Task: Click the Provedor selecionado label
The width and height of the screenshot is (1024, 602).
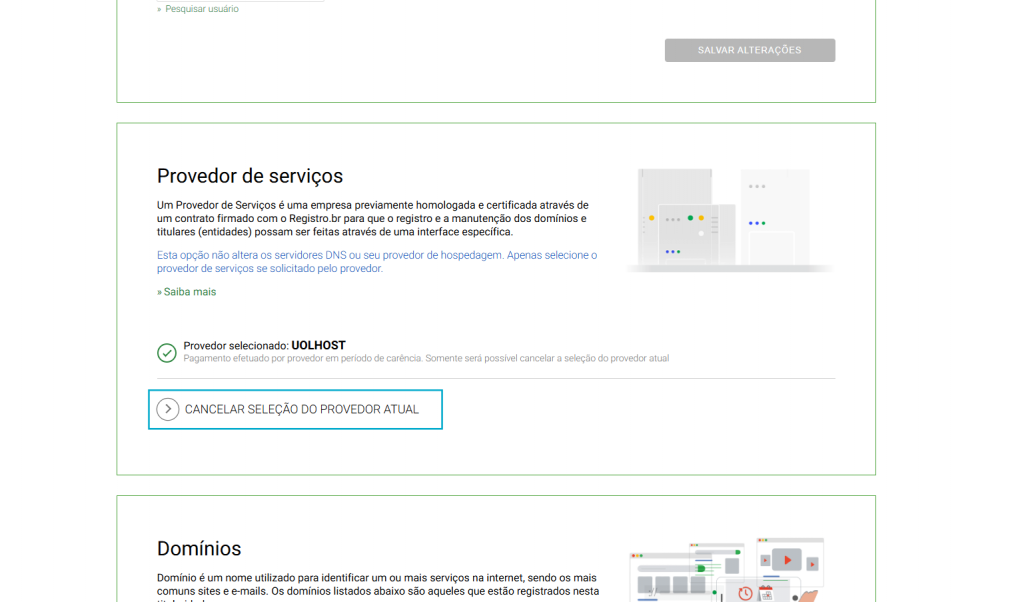Action: click(x=236, y=346)
